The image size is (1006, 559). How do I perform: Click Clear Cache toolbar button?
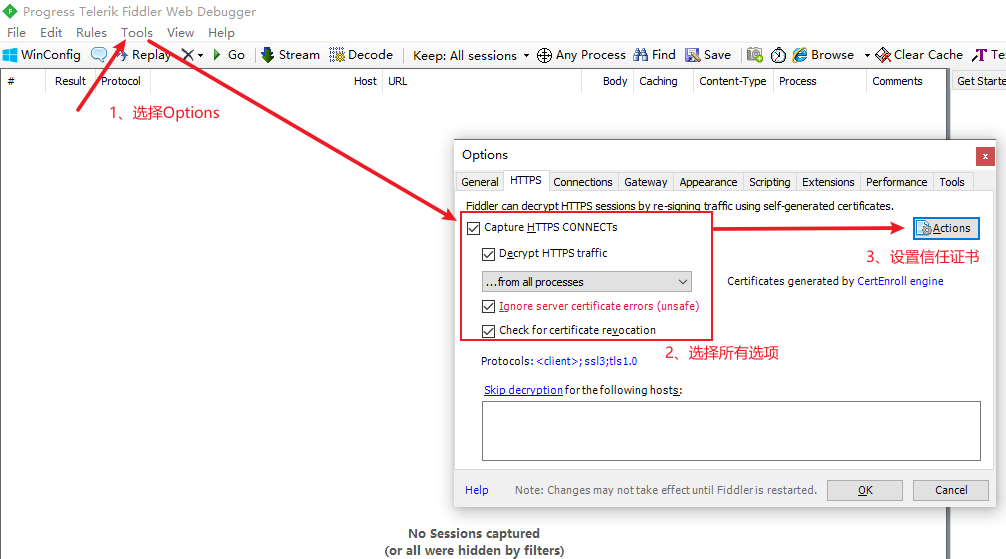point(919,55)
